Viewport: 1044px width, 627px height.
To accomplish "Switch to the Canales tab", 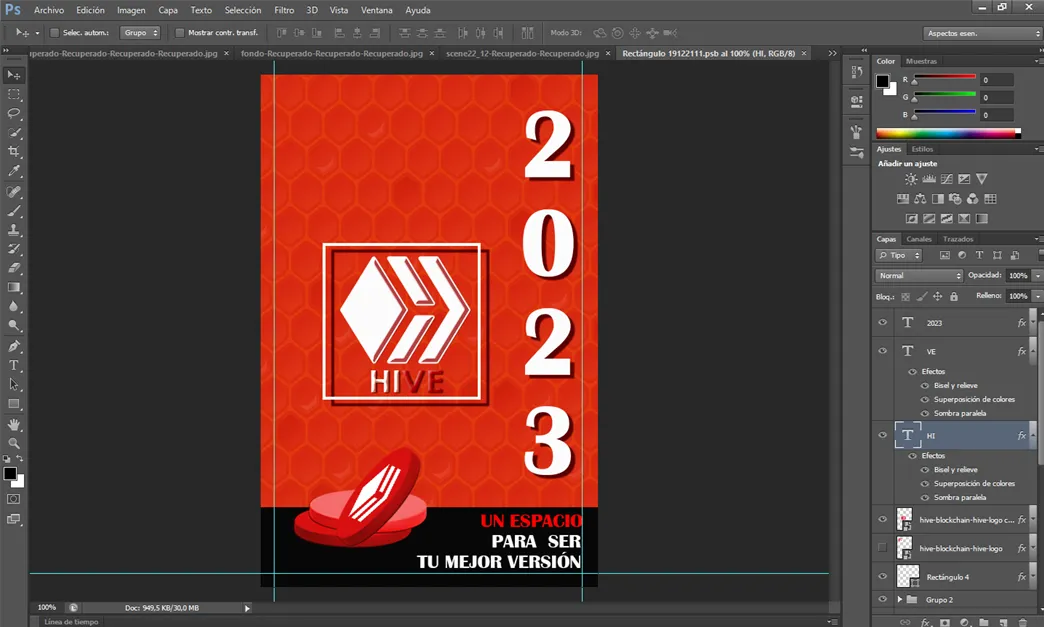I will 919,239.
